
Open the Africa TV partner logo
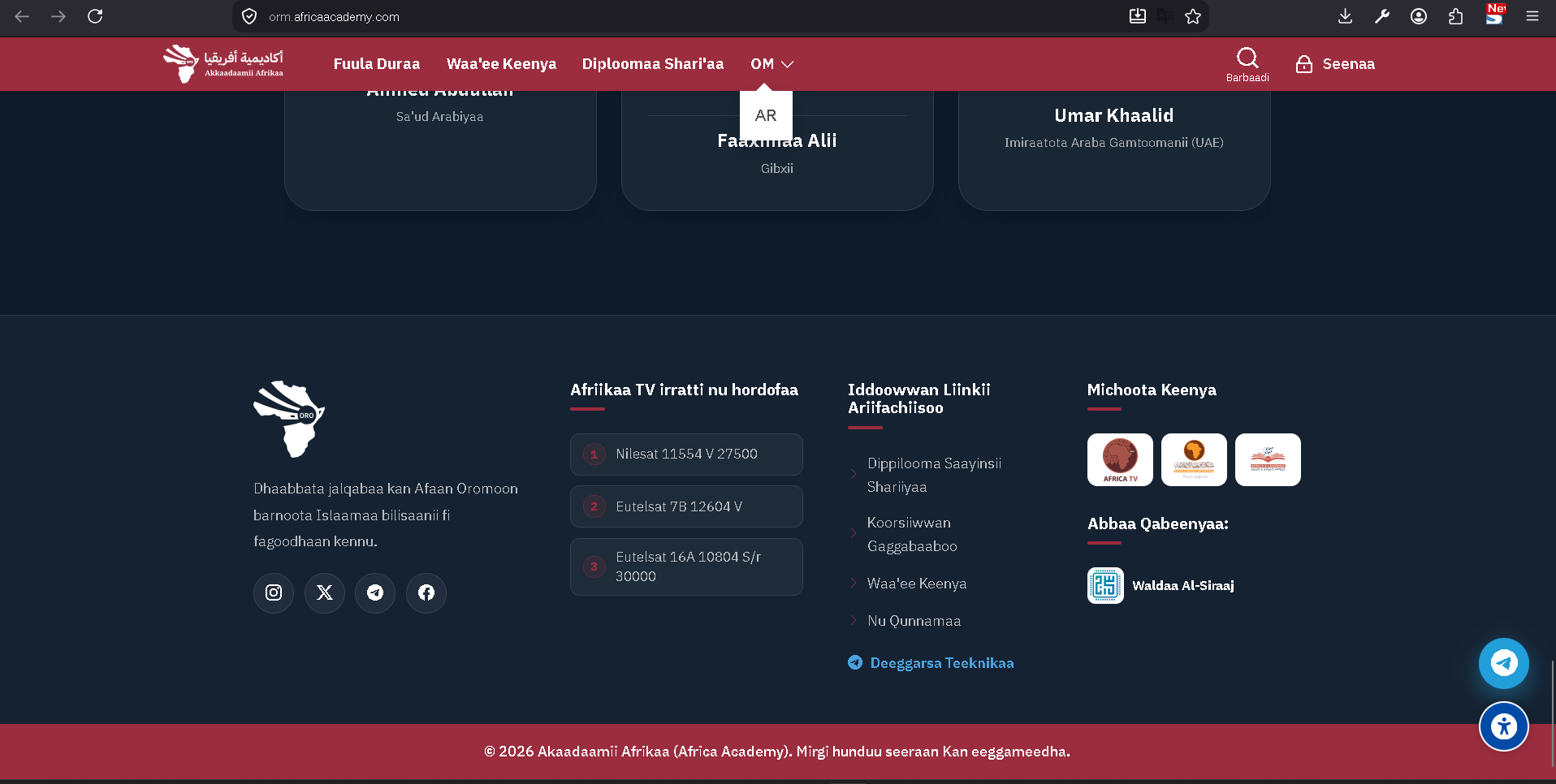[1120, 459]
